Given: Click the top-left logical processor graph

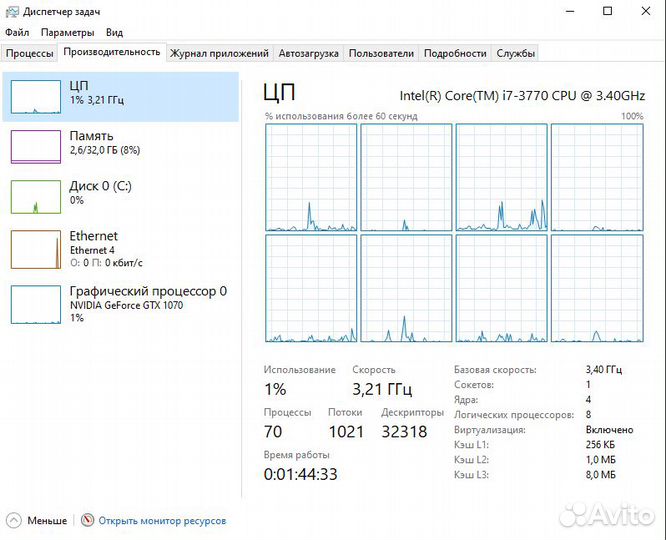Looking at the screenshot, I should (x=310, y=177).
